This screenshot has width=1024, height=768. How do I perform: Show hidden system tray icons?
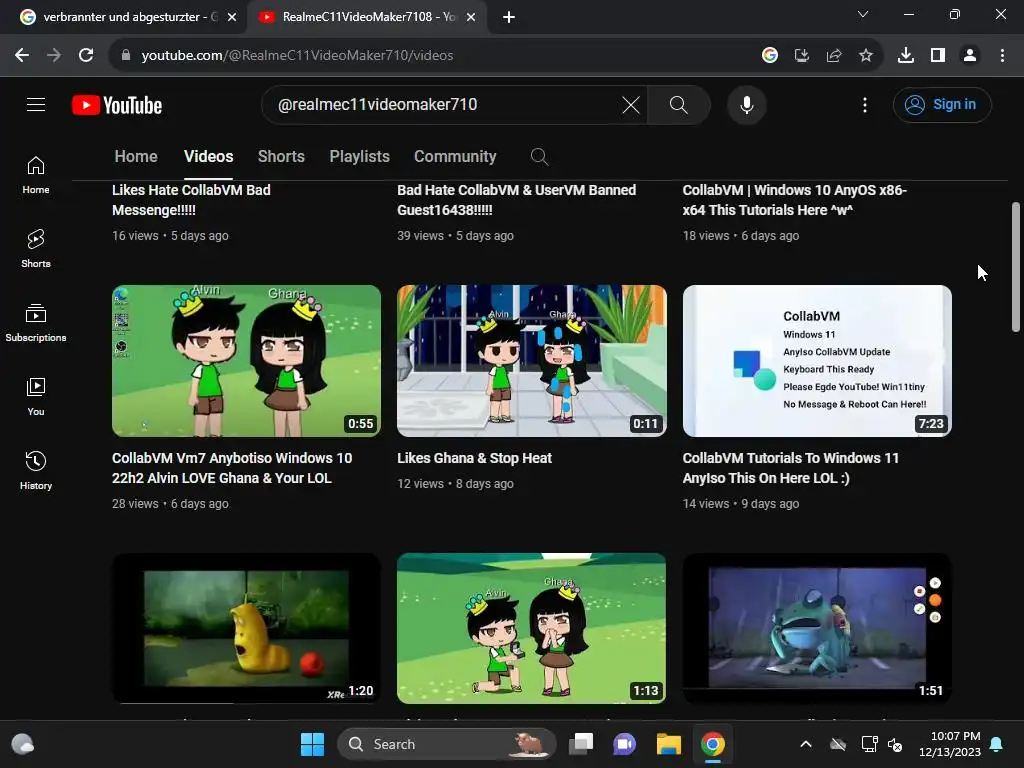coord(806,744)
